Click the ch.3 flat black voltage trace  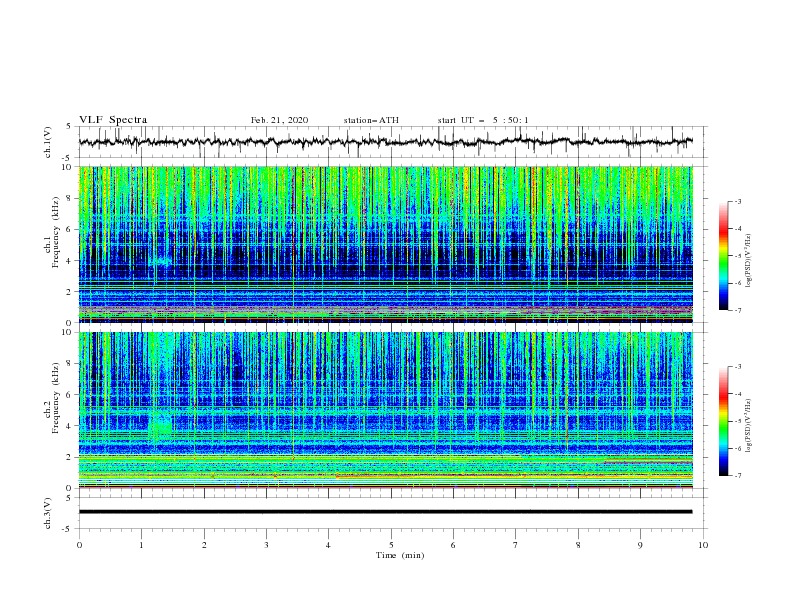[386, 512]
